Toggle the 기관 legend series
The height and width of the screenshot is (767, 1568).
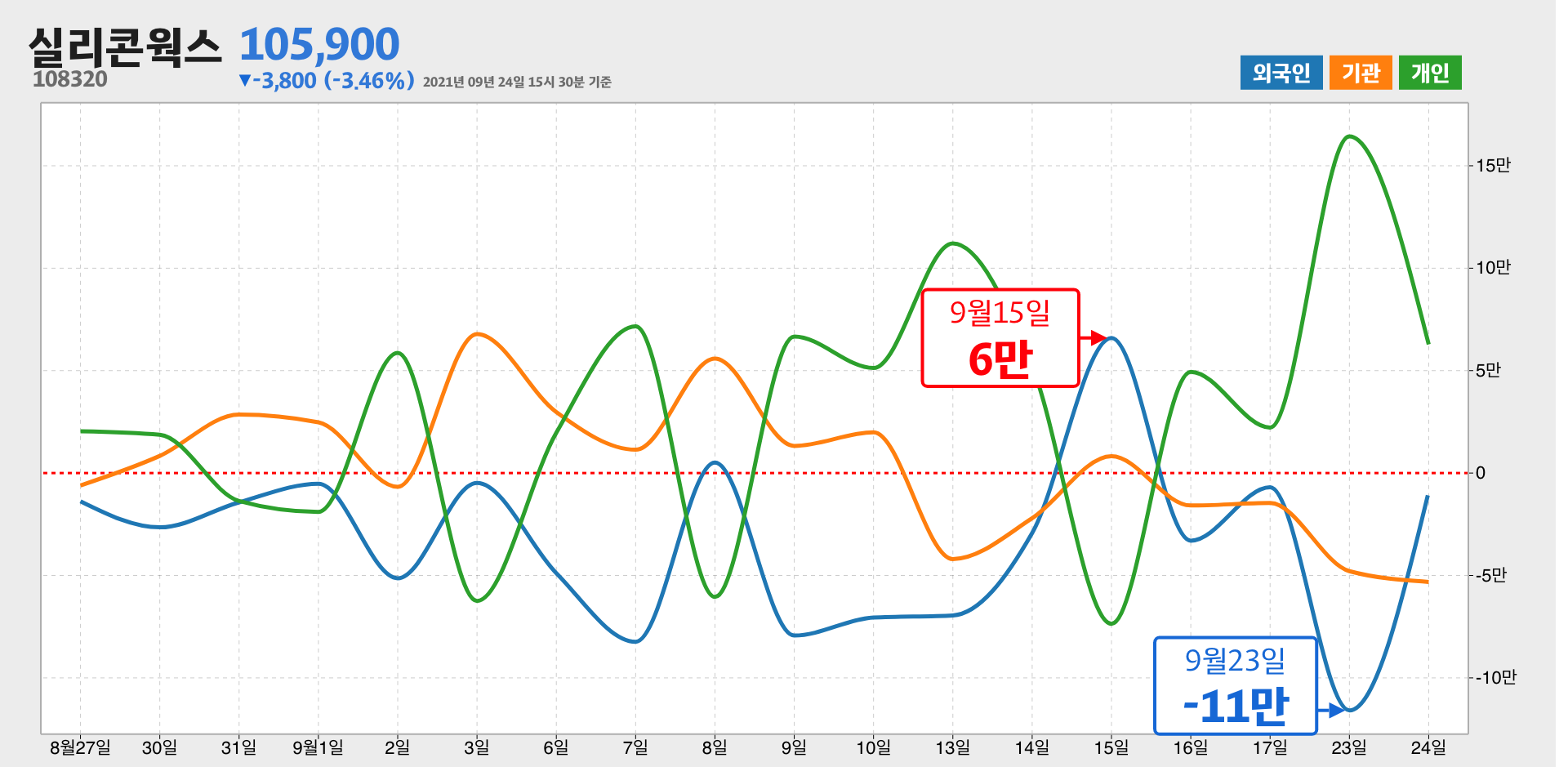point(1361,73)
